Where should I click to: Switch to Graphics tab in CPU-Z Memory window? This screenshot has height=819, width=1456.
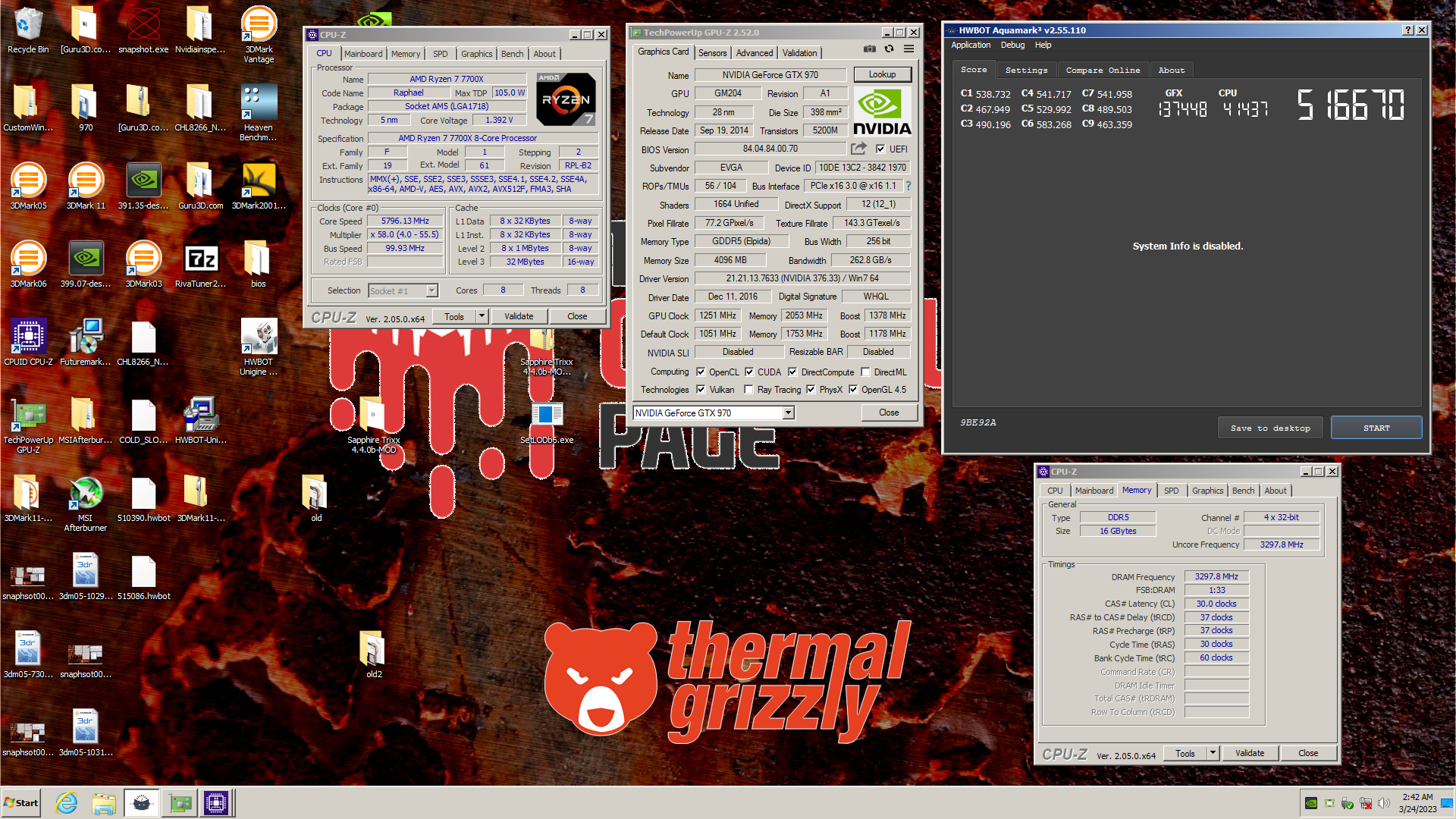[1207, 491]
